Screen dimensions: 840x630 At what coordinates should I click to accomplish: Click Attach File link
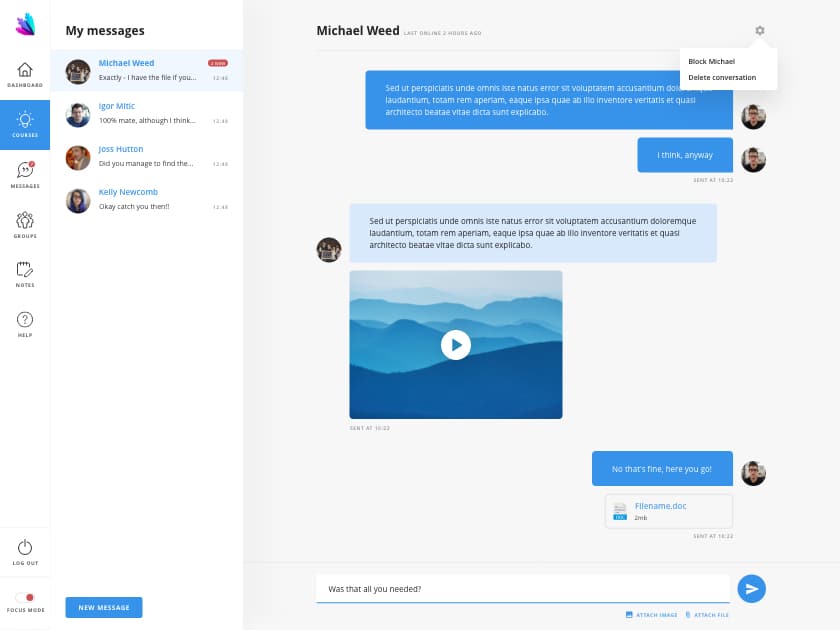(x=707, y=615)
